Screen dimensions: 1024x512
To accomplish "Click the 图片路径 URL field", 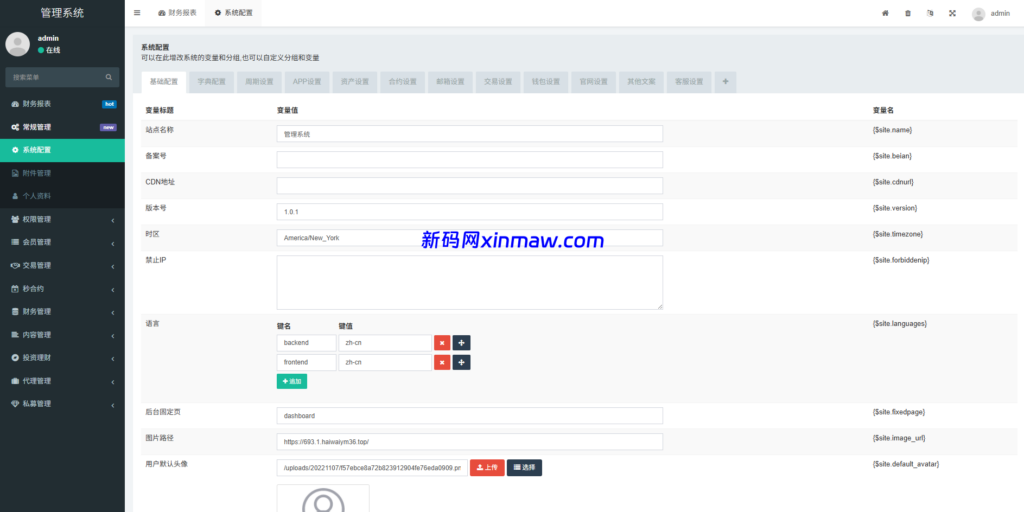I will tap(470, 441).
